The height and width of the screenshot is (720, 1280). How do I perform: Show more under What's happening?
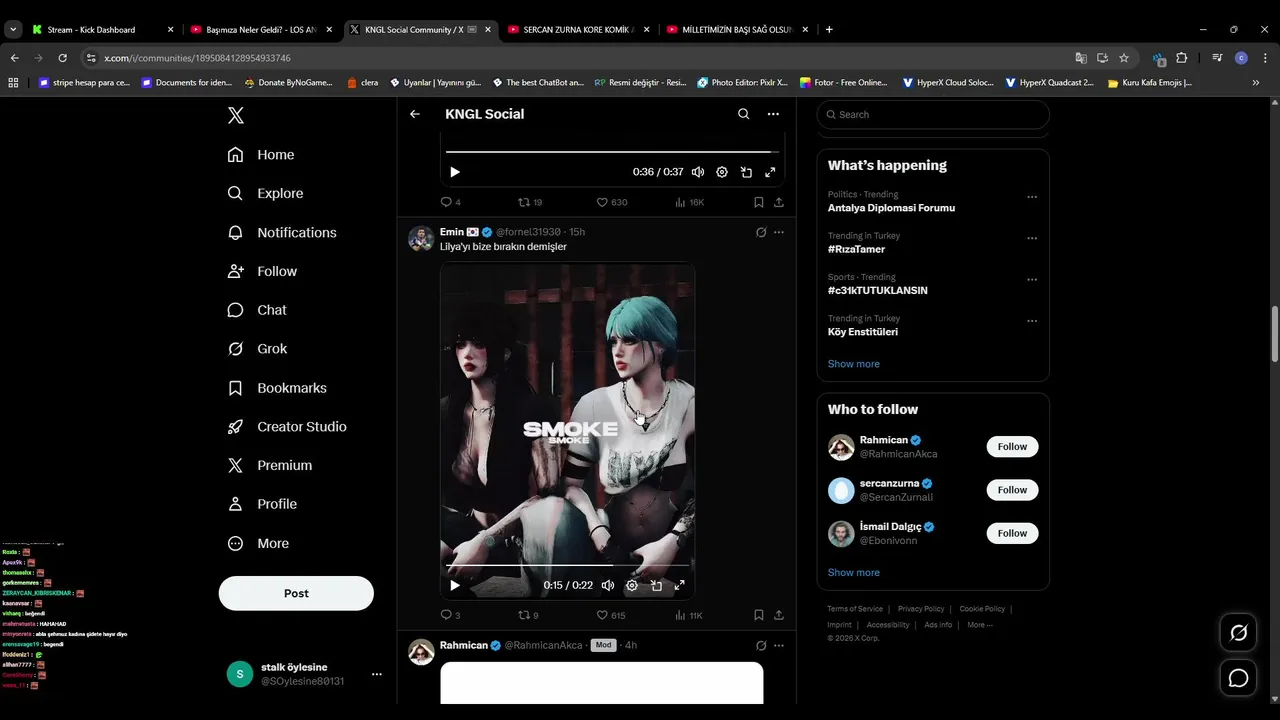click(x=854, y=364)
